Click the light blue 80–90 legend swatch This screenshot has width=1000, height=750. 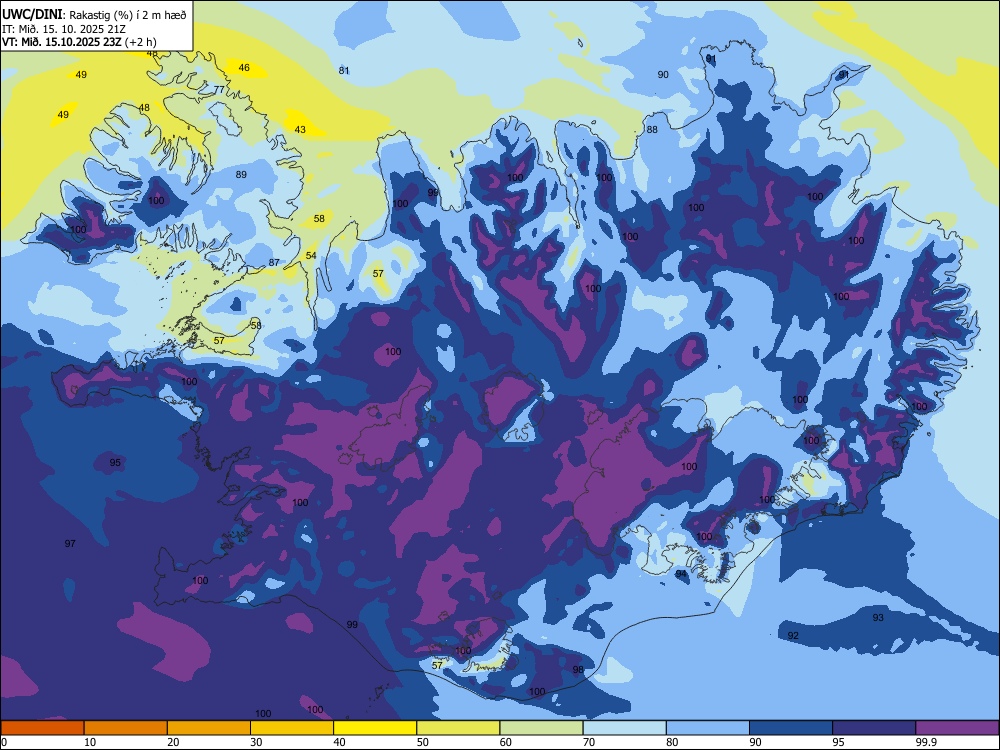[x=708, y=728]
